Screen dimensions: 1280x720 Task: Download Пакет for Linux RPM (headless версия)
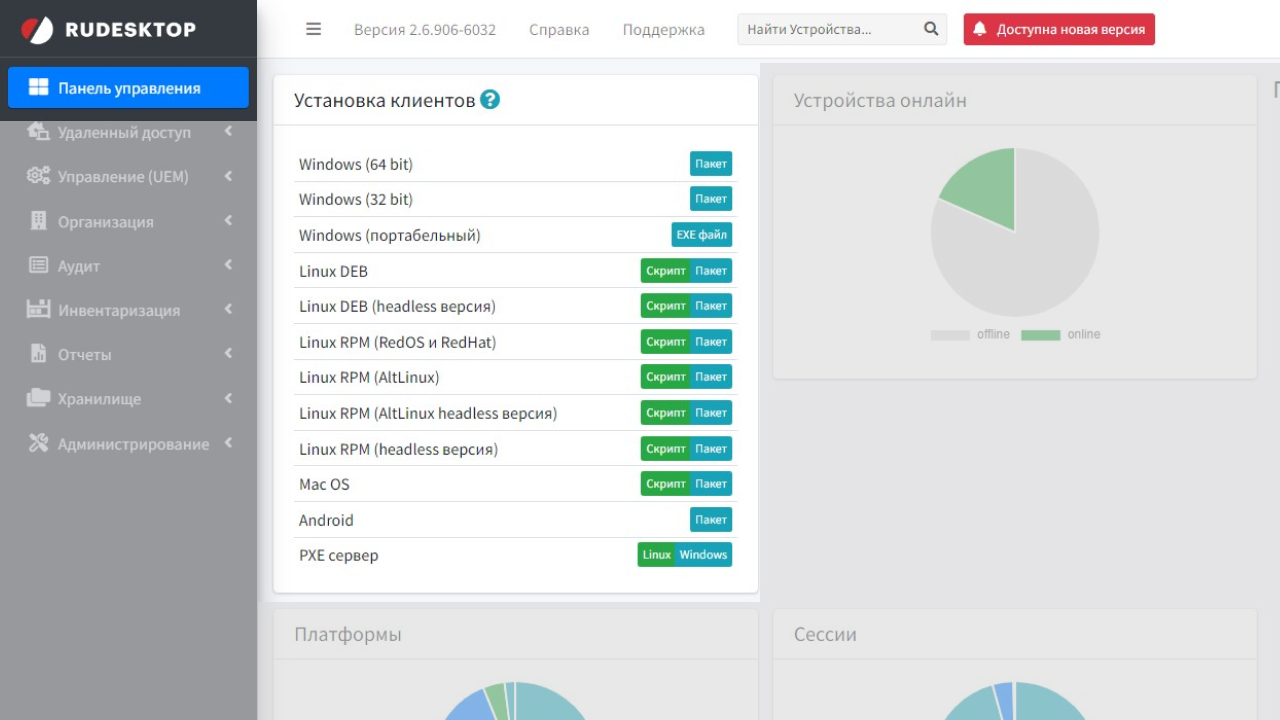click(711, 449)
